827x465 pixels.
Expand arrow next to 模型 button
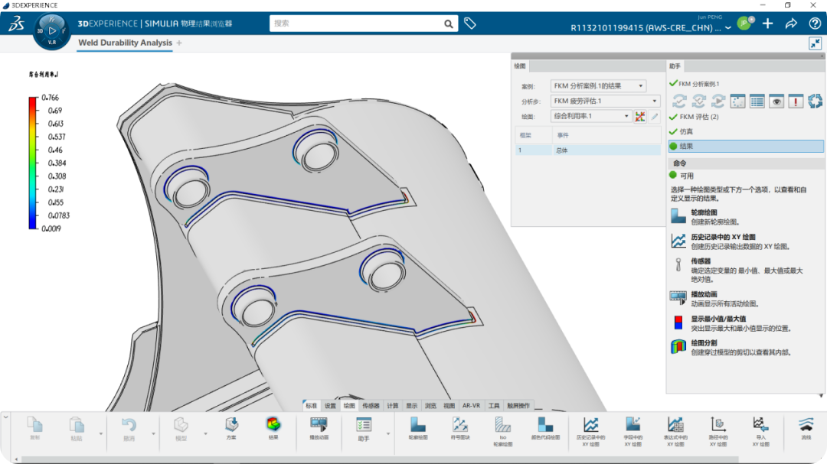click(x=205, y=434)
